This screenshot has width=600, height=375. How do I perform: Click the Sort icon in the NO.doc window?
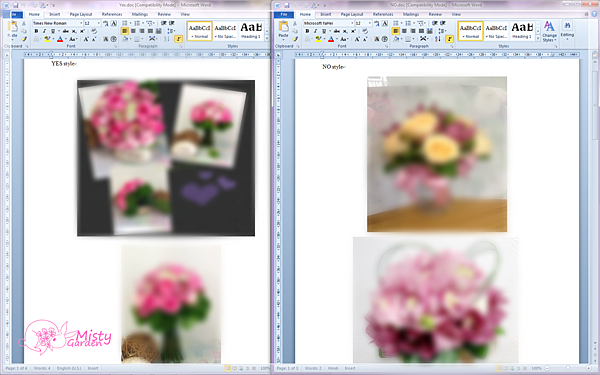(438, 39)
